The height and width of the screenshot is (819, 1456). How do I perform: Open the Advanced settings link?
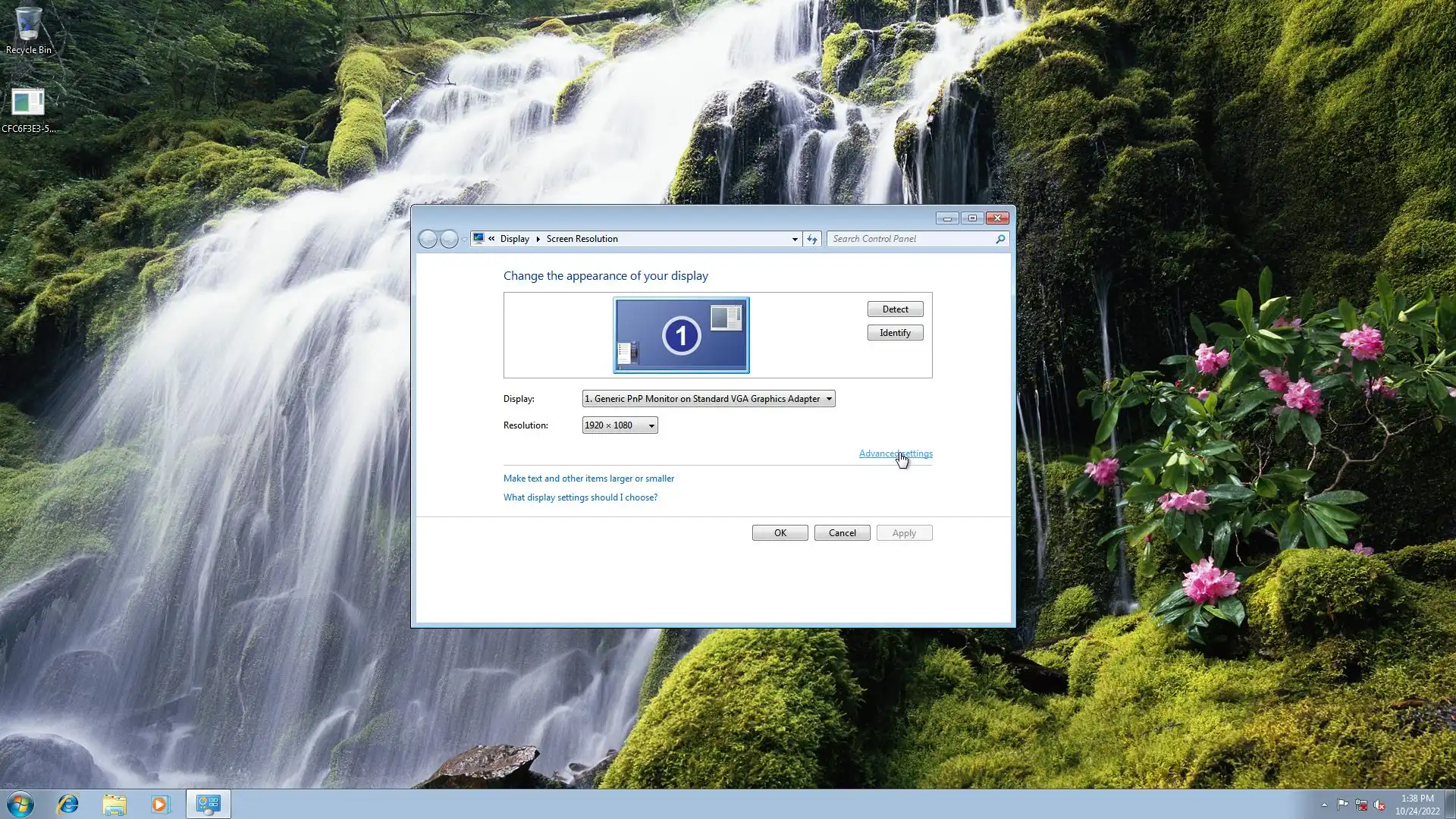[895, 453]
